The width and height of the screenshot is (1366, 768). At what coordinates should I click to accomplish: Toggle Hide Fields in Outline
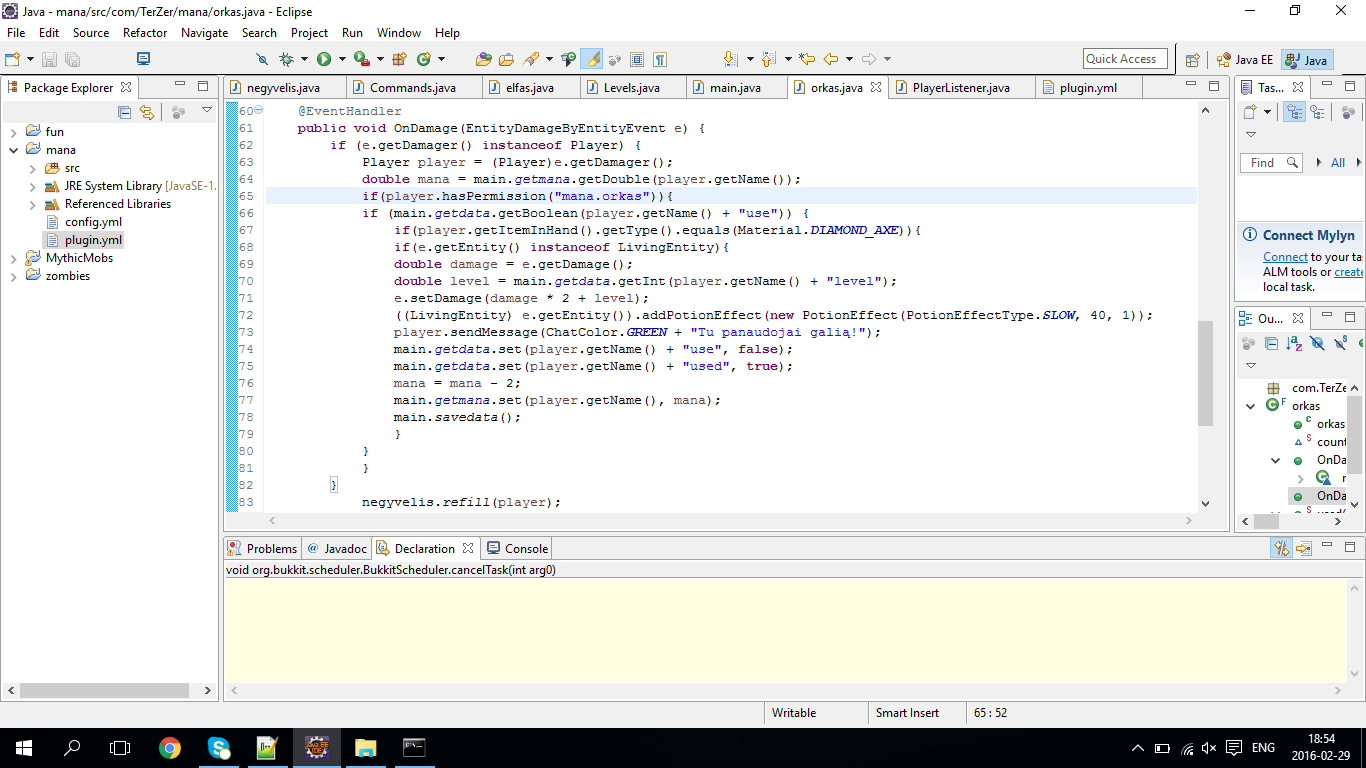tap(1318, 343)
